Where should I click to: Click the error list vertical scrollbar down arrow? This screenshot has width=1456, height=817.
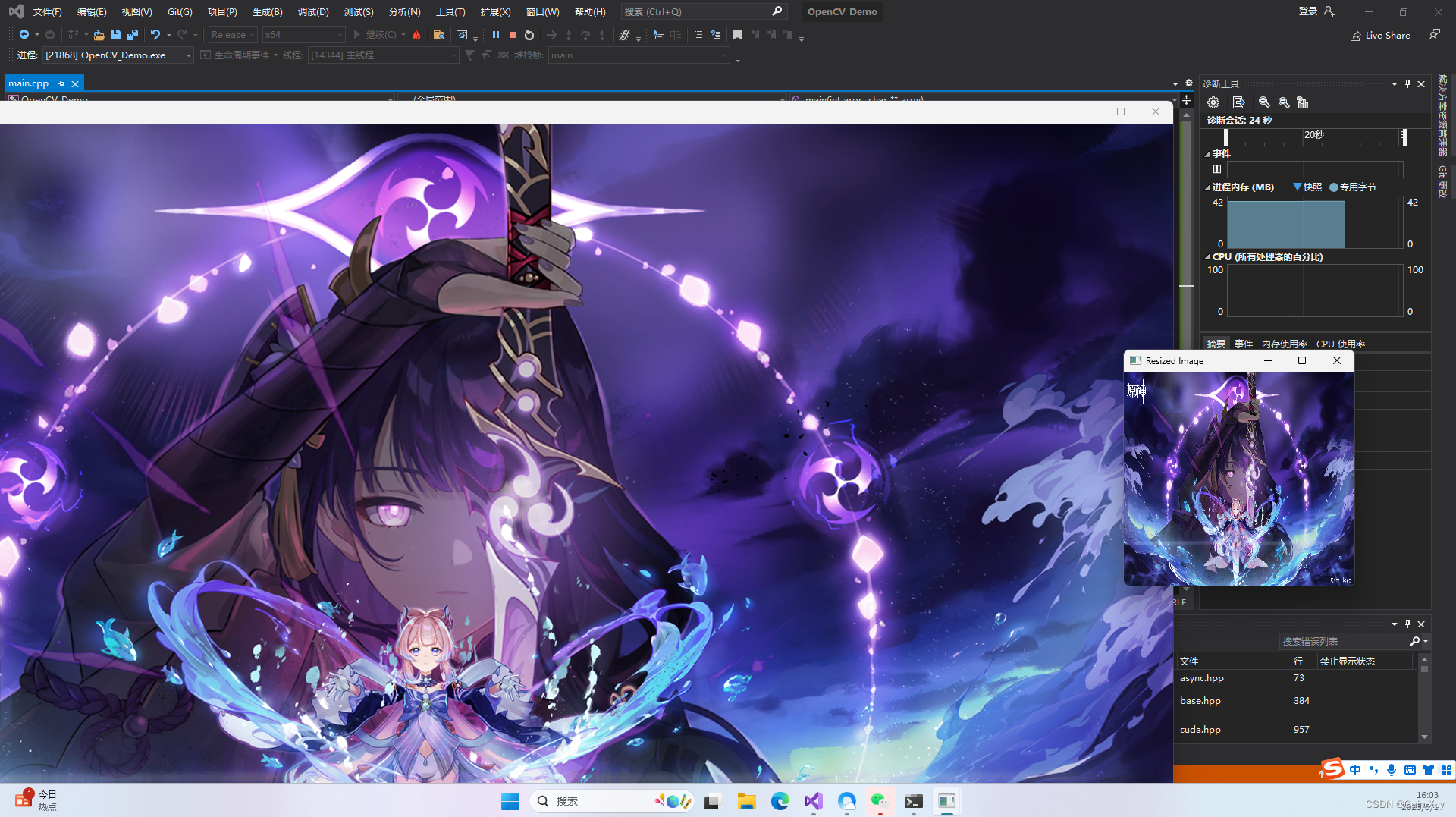coord(1424,737)
